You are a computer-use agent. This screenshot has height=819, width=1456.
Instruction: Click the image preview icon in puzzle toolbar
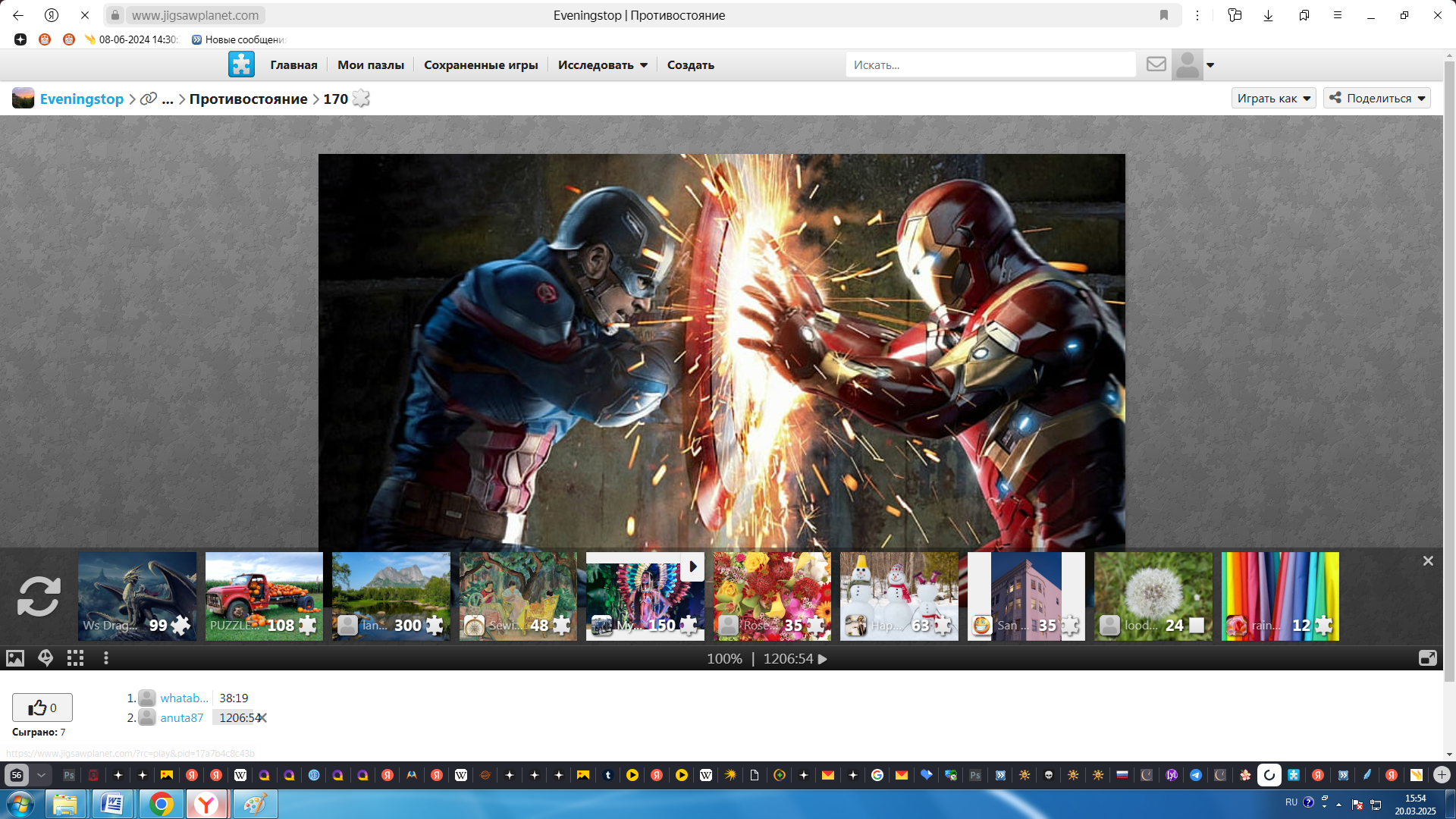pos(15,658)
